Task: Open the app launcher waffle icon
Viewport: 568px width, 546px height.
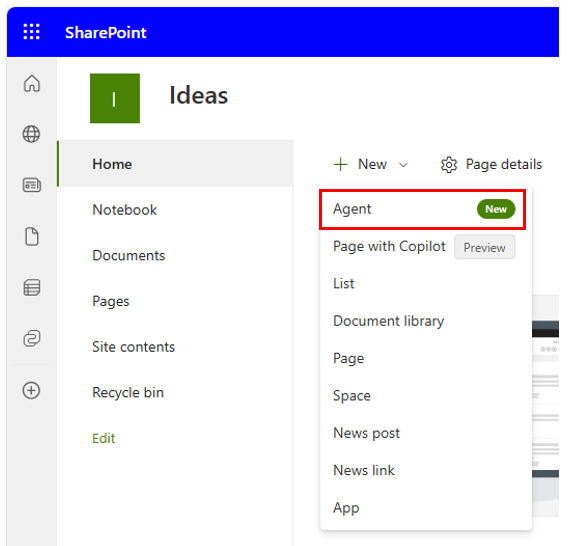Action: (x=32, y=32)
